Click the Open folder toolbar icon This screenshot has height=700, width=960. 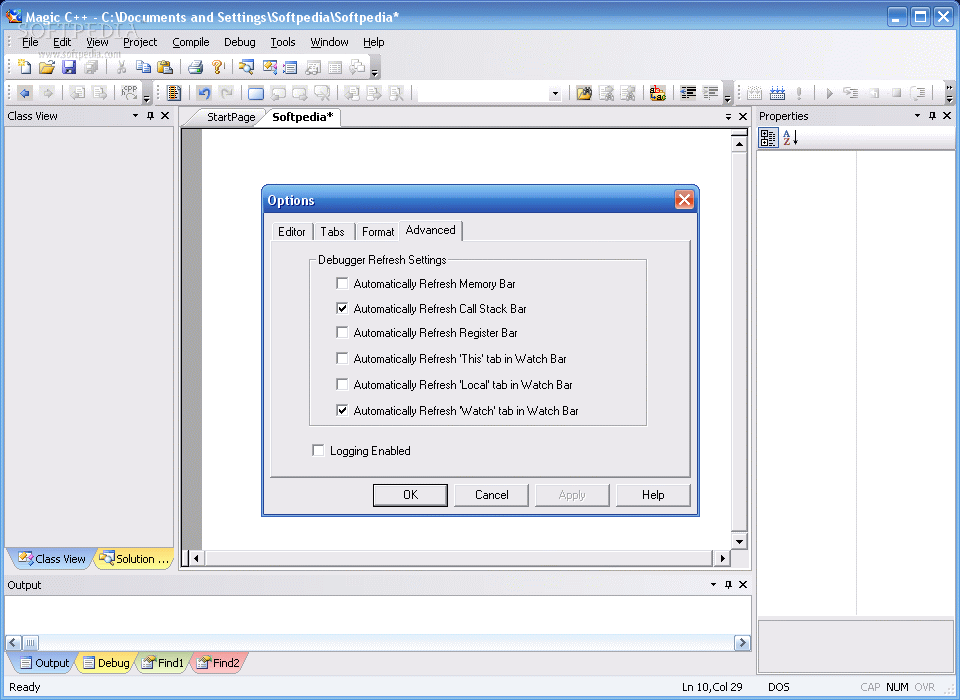pos(47,67)
